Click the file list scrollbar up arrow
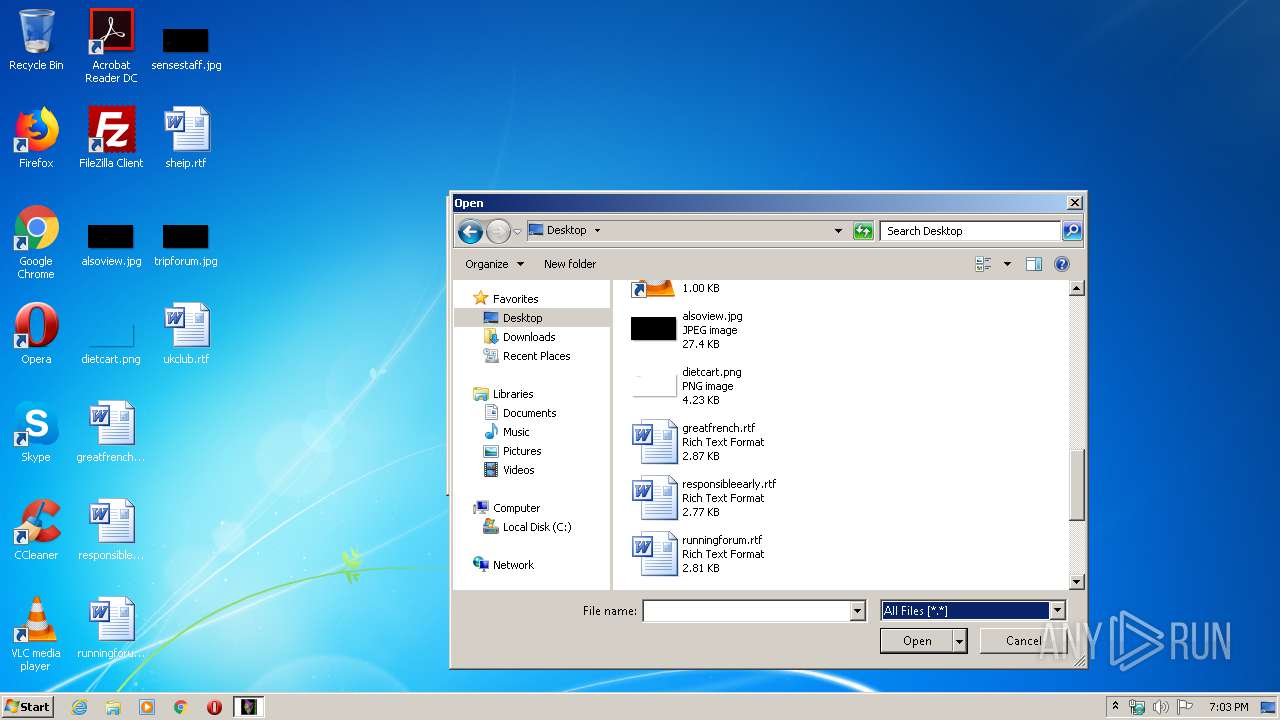1280x720 pixels. [x=1077, y=289]
